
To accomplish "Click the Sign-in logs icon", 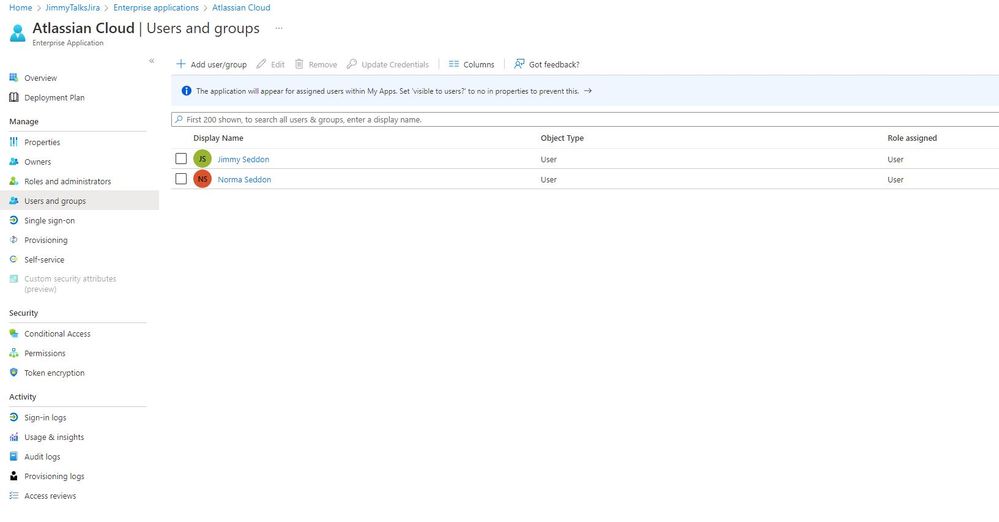I will click(13, 417).
